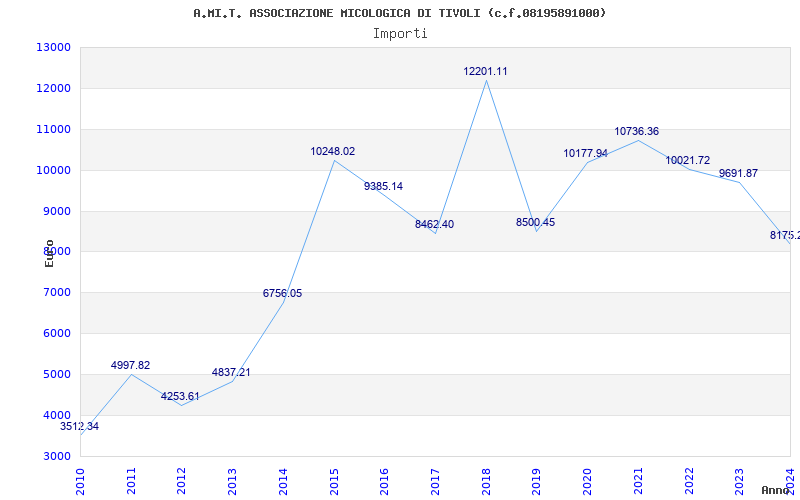Viewport: 800px width, 500px height.
Task: Select the data label 4837.21
Action: click(231, 372)
